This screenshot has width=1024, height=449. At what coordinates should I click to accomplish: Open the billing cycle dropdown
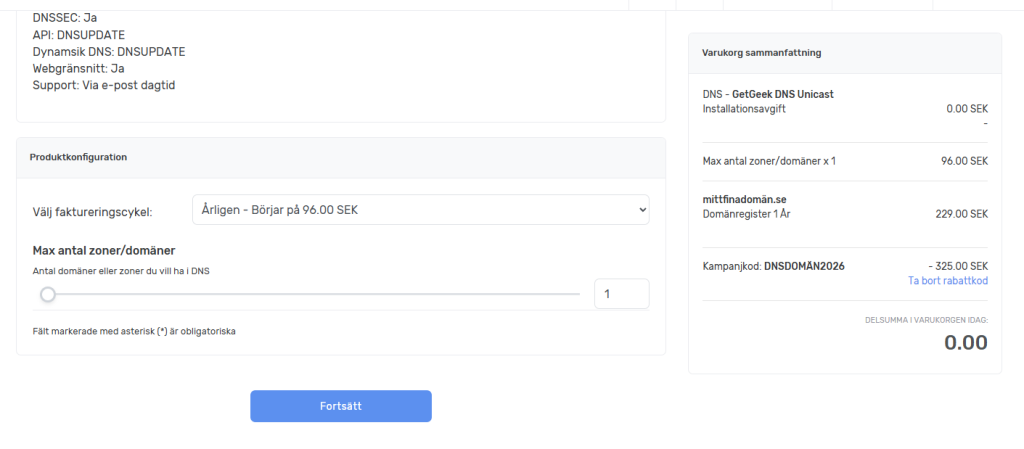pyautogui.click(x=420, y=211)
